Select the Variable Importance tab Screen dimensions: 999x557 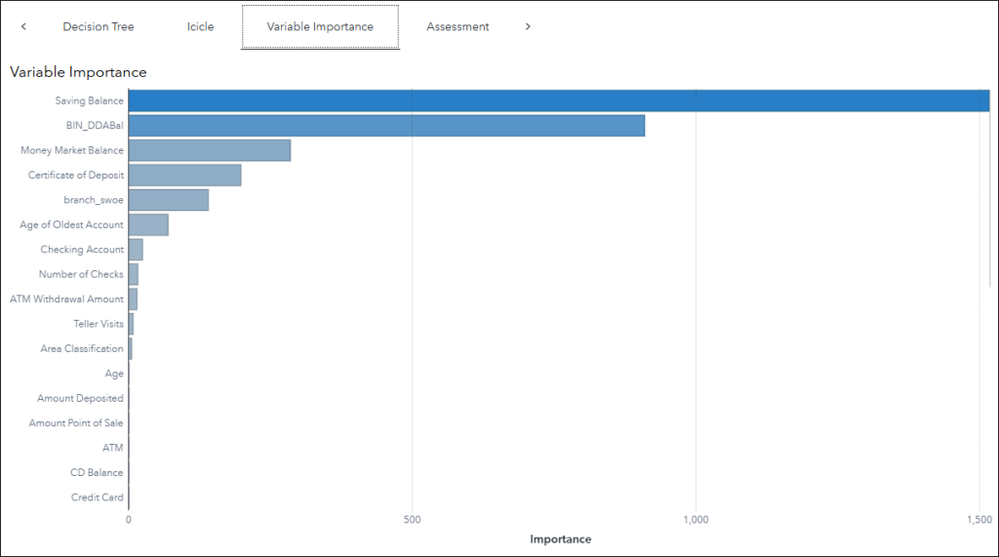pyautogui.click(x=320, y=27)
